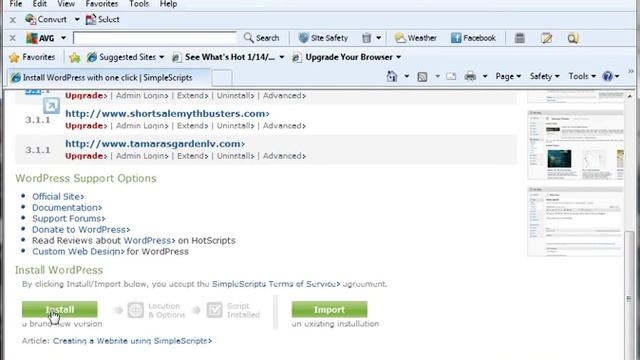
Task: Click the middle WordPress screenshot thumbnail
Action: [x=576, y=144]
